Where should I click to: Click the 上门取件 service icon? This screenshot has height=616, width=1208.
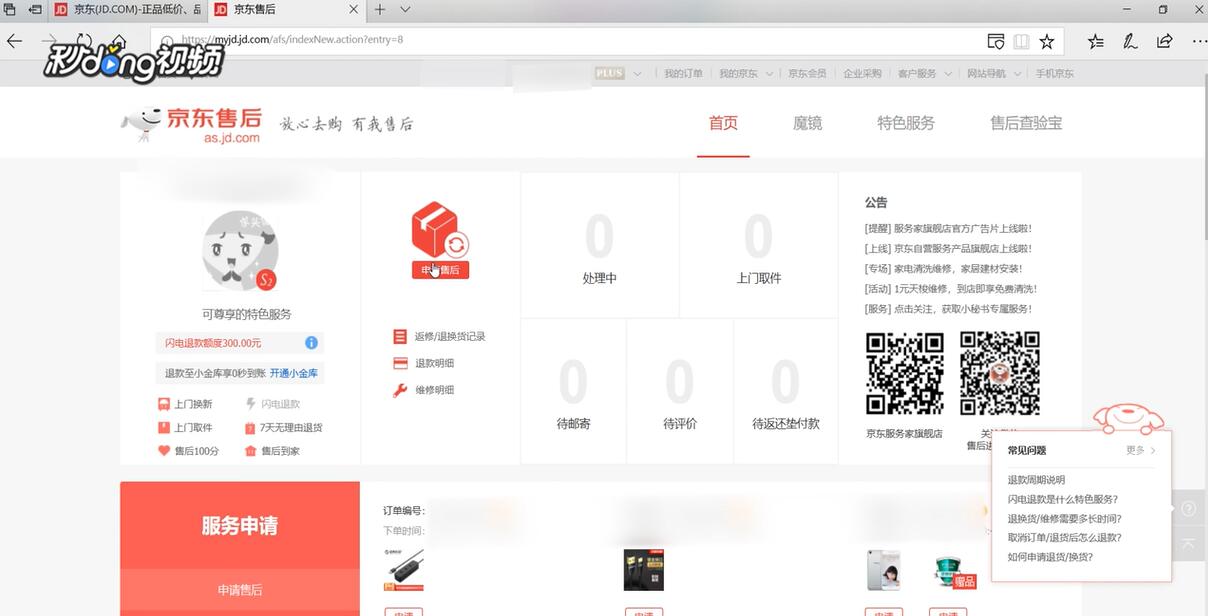(x=164, y=427)
